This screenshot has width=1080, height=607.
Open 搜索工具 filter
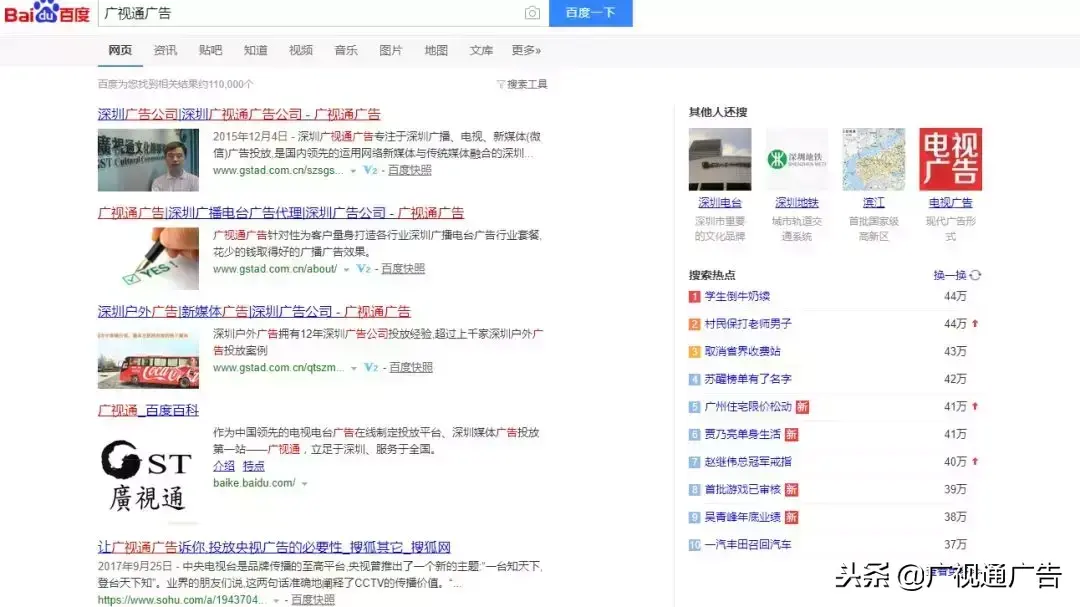point(522,84)
